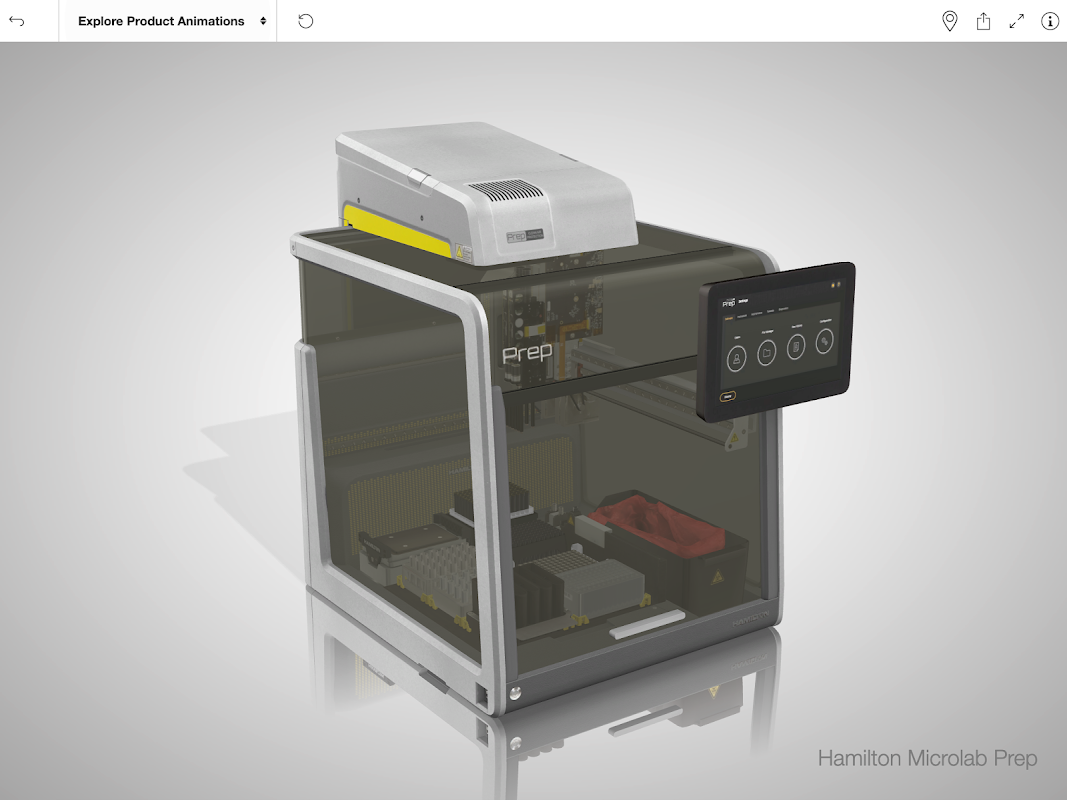Image resolution: width=1067 pixels, height=800 pixels.
Task: Click the Prep logo on the glass
Action: coord(527,352)
